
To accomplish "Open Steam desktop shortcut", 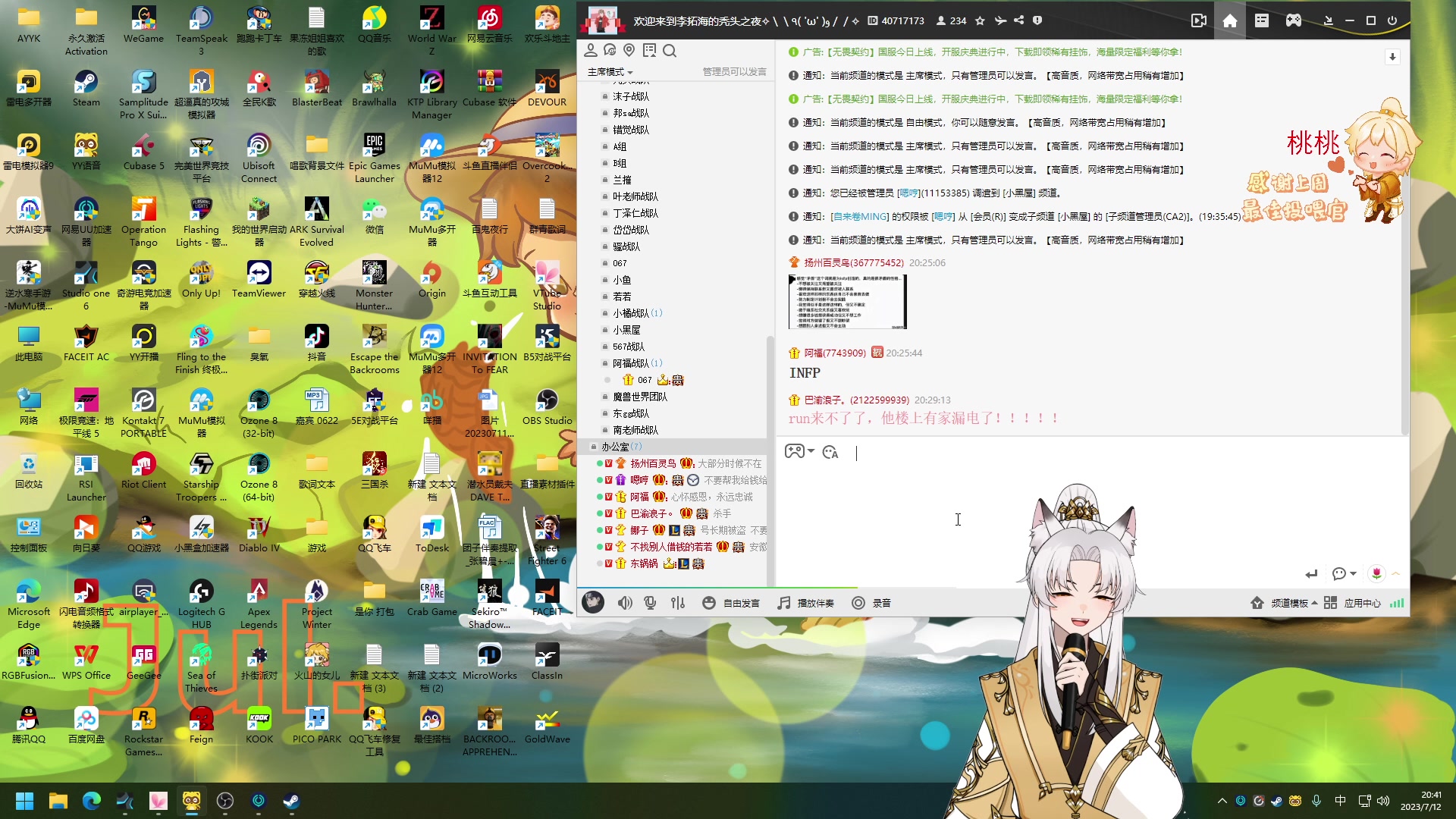I will pos(86,88).
